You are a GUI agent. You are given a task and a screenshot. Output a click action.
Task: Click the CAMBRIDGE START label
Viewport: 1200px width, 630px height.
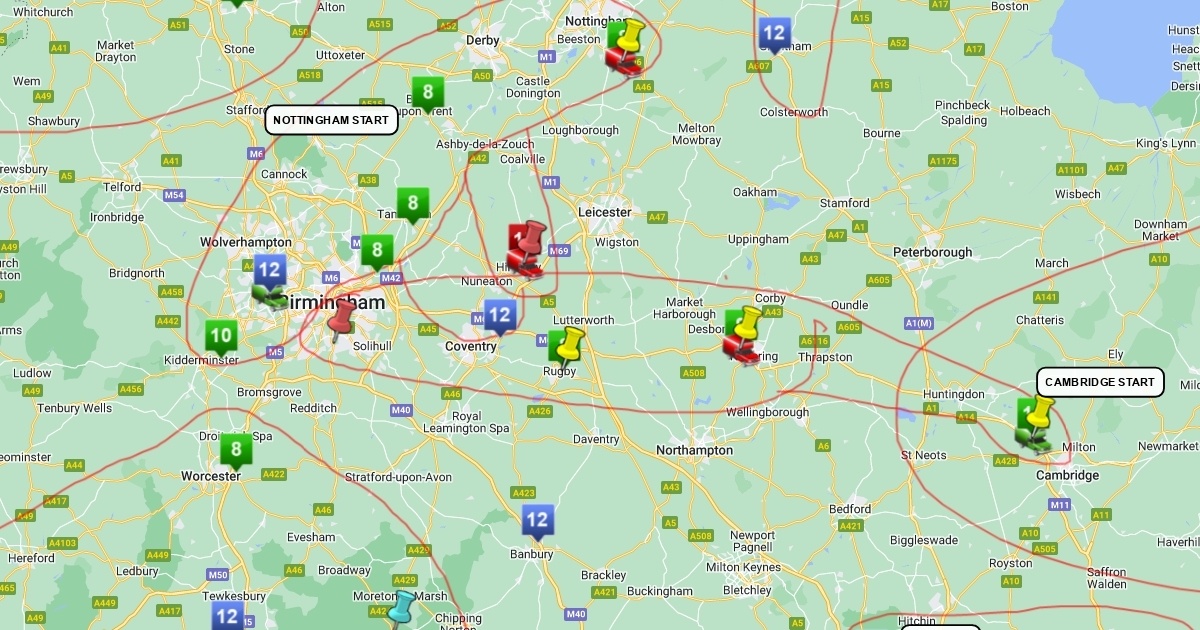pos(1100,382)
